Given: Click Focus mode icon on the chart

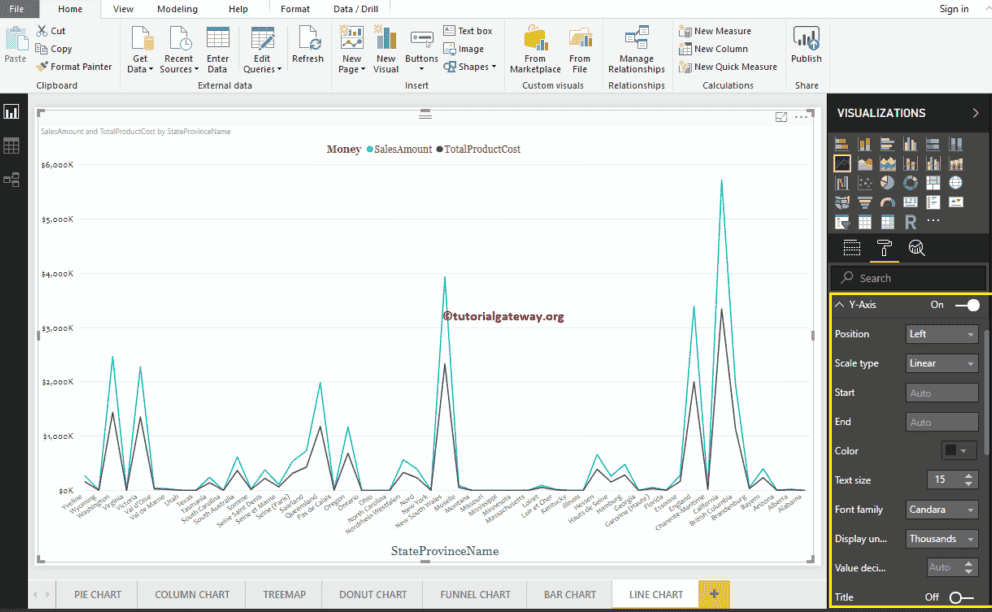Looking at the screenshot, I should (781, 117).
